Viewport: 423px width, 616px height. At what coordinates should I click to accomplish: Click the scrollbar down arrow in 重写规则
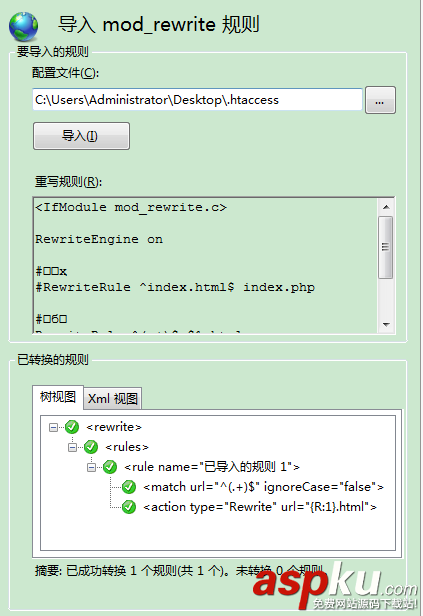click(x=386, y=324)
